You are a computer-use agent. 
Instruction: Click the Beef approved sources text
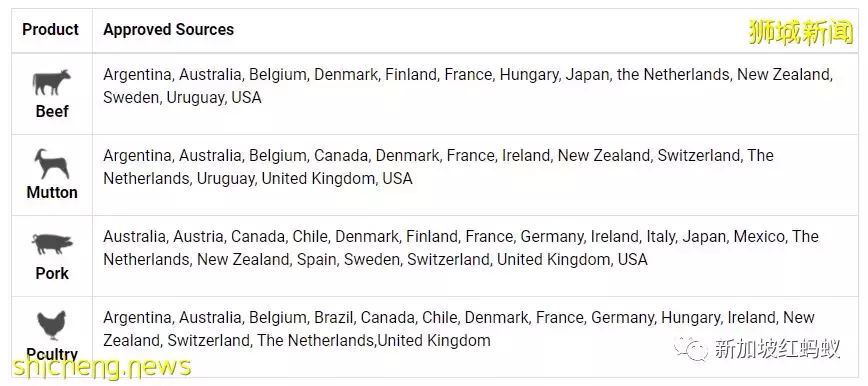[x=468, y=86]
